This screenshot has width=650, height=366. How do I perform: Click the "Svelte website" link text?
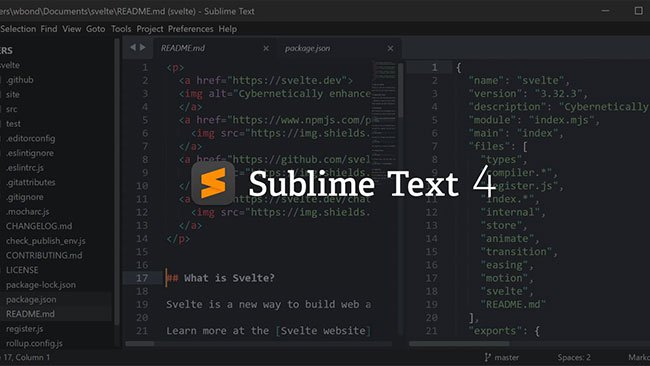(323, 331)
